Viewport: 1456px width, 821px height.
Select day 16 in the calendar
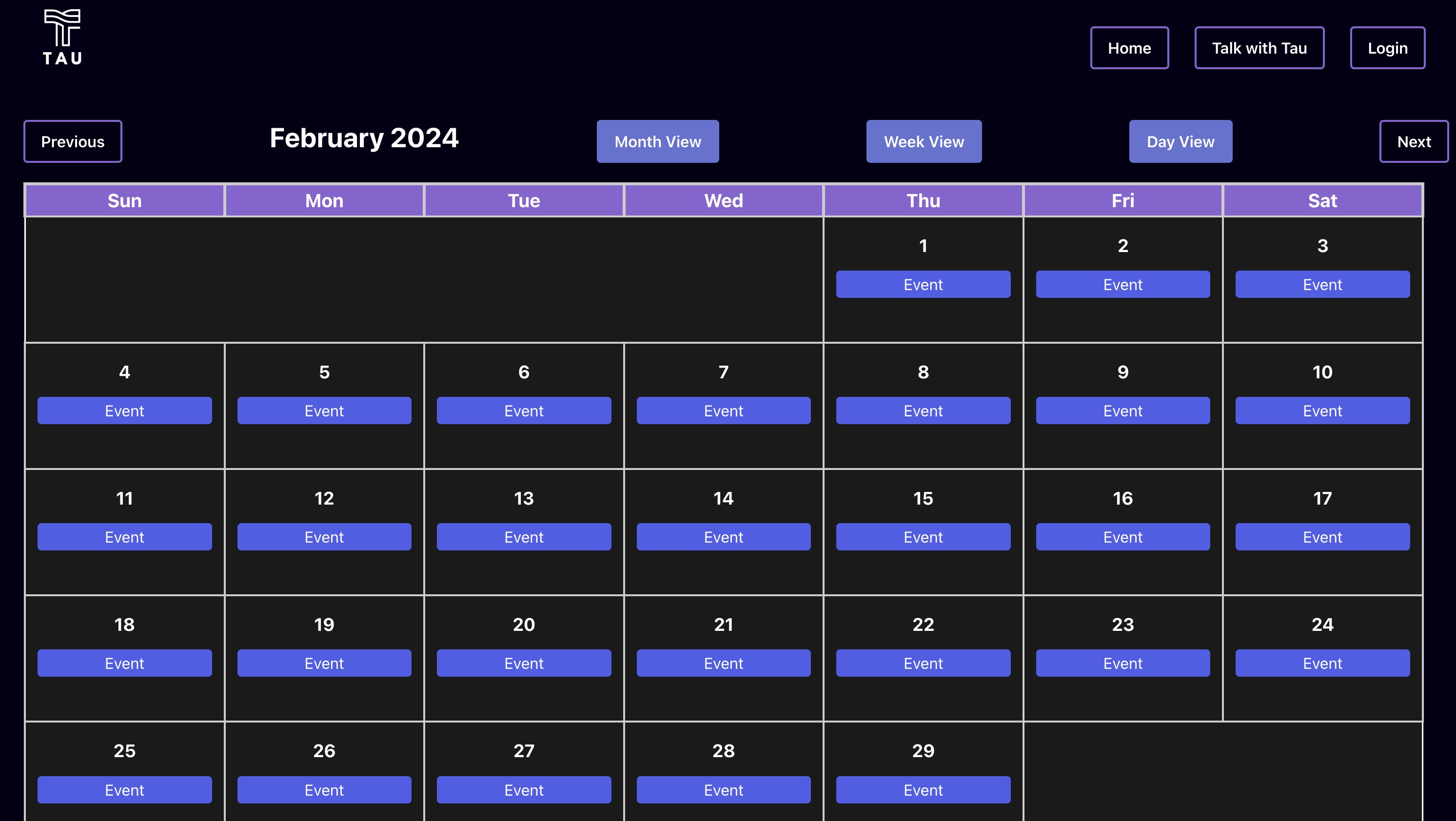[x=1122, y=498]
